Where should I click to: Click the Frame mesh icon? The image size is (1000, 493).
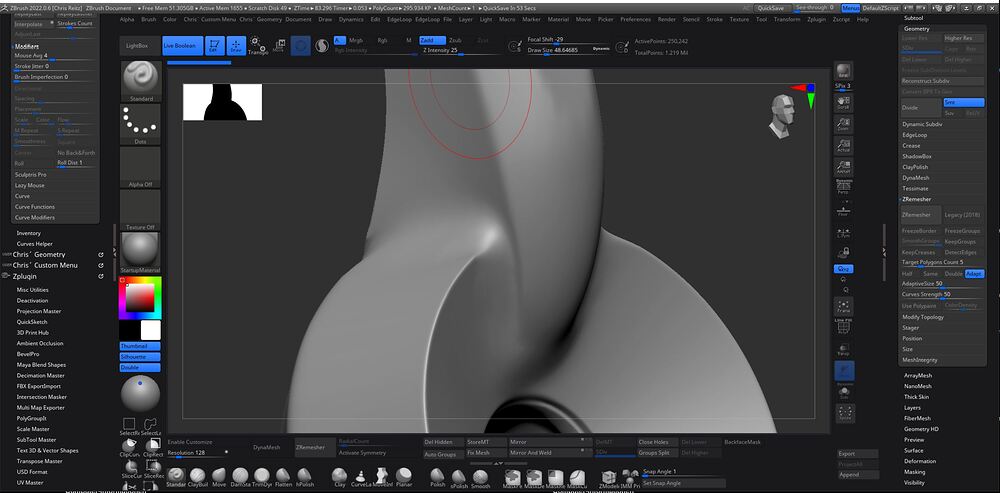point(844,306)
